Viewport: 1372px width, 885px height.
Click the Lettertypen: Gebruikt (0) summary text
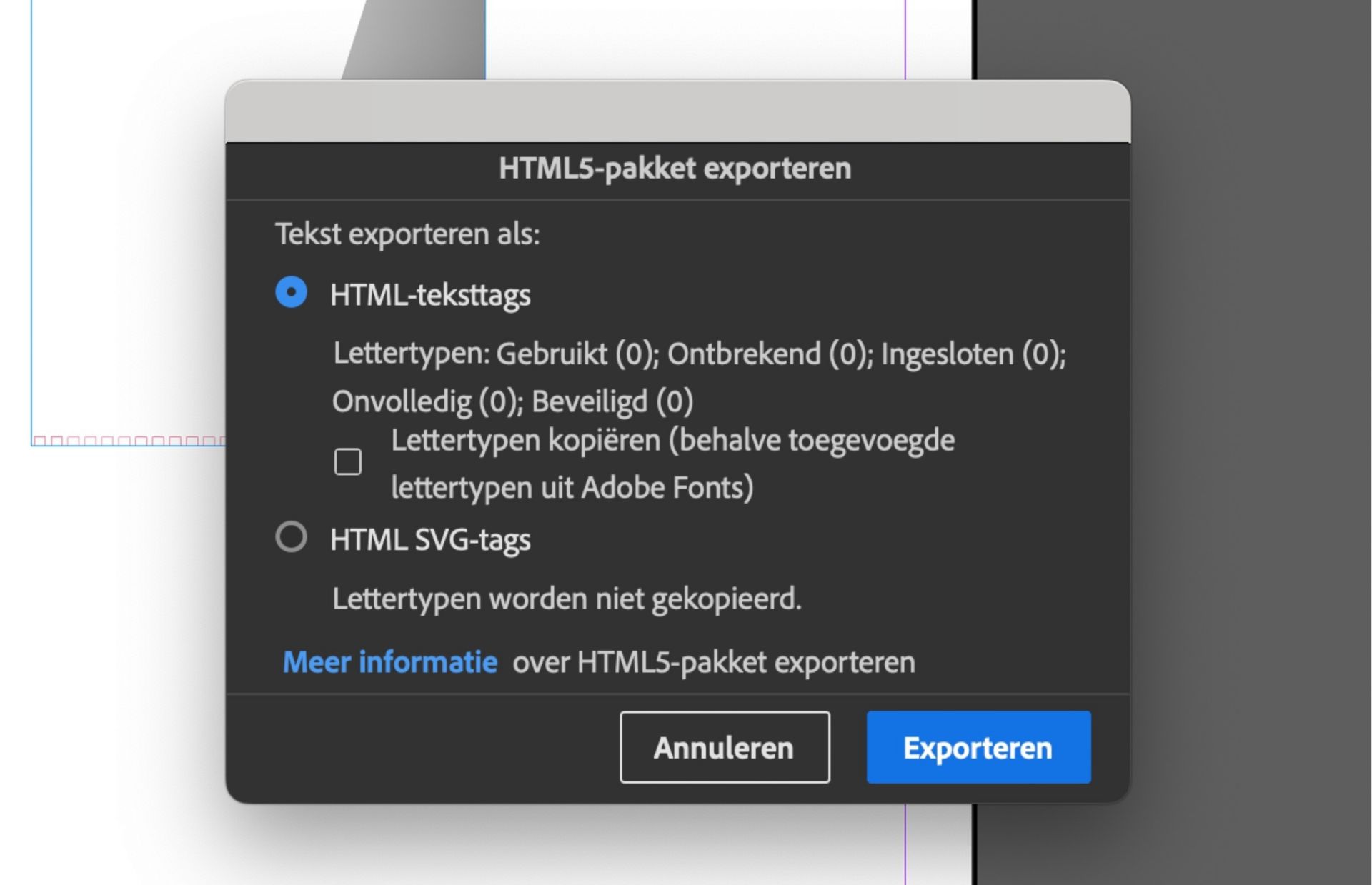(699, 353)
